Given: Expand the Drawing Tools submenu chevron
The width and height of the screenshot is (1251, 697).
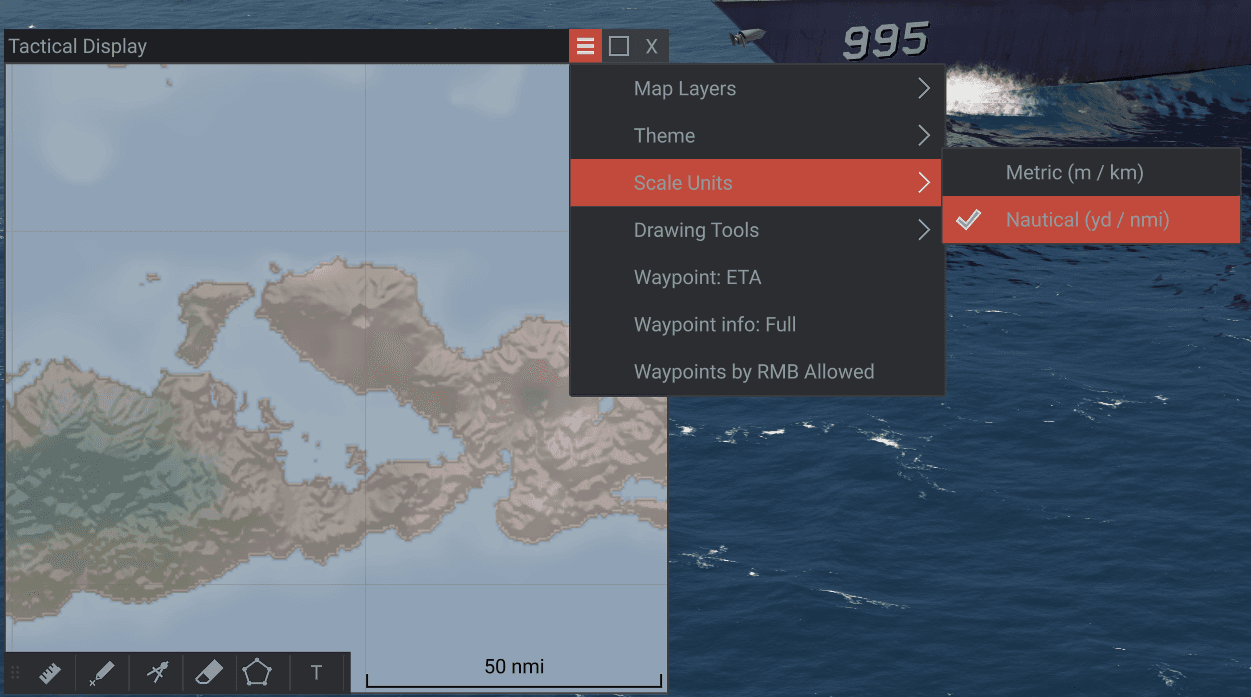Looking at the screenshot, I should pos(924,230).
